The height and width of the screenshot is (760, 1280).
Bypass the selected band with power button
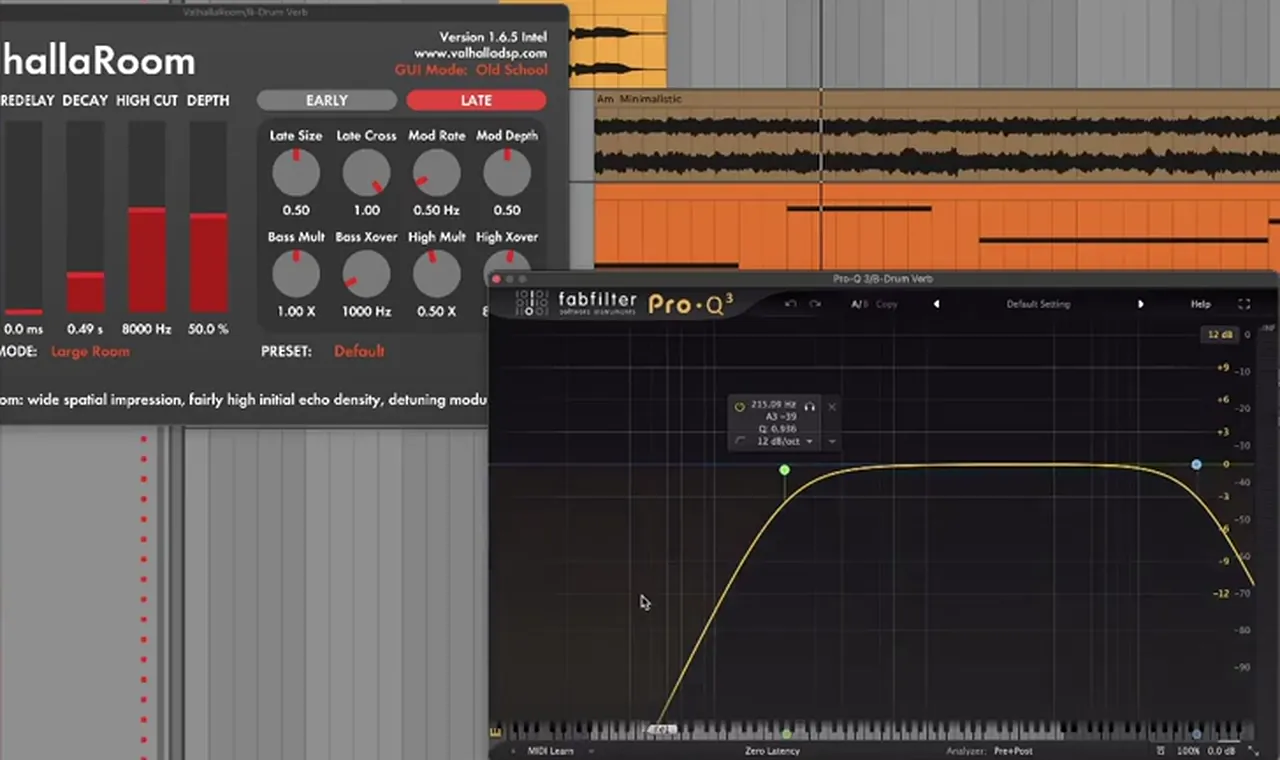740,407
